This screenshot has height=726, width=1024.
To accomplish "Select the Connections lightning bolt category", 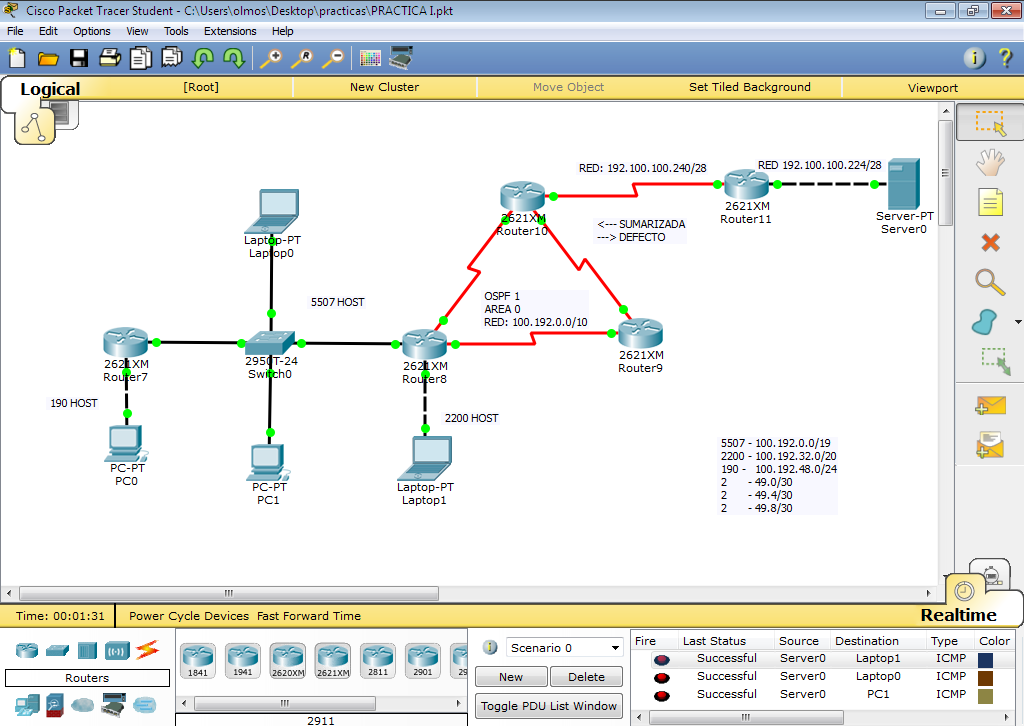I will click(x=147, y=651).
